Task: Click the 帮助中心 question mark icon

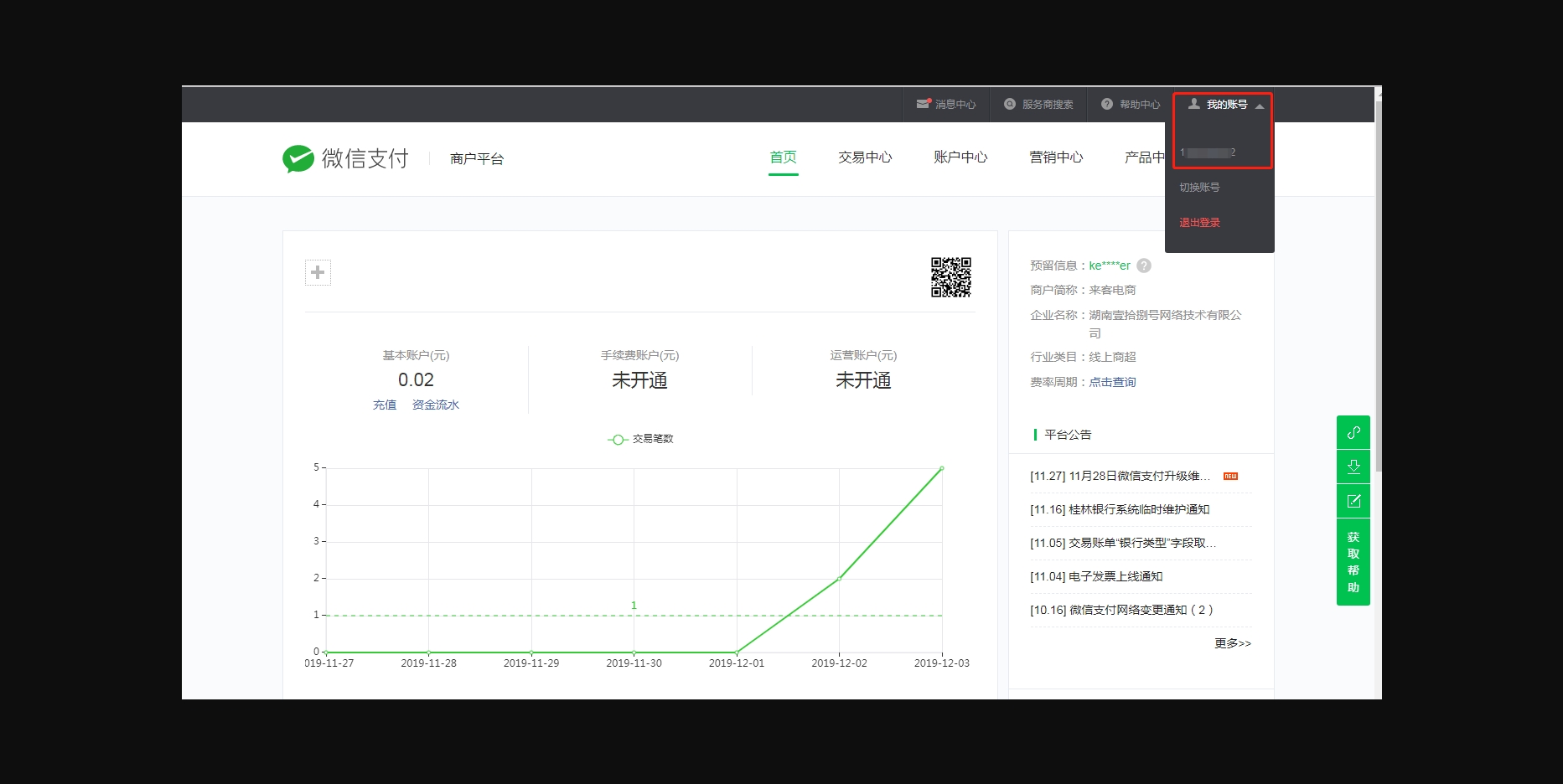Action: click(x=1107, y=104)
